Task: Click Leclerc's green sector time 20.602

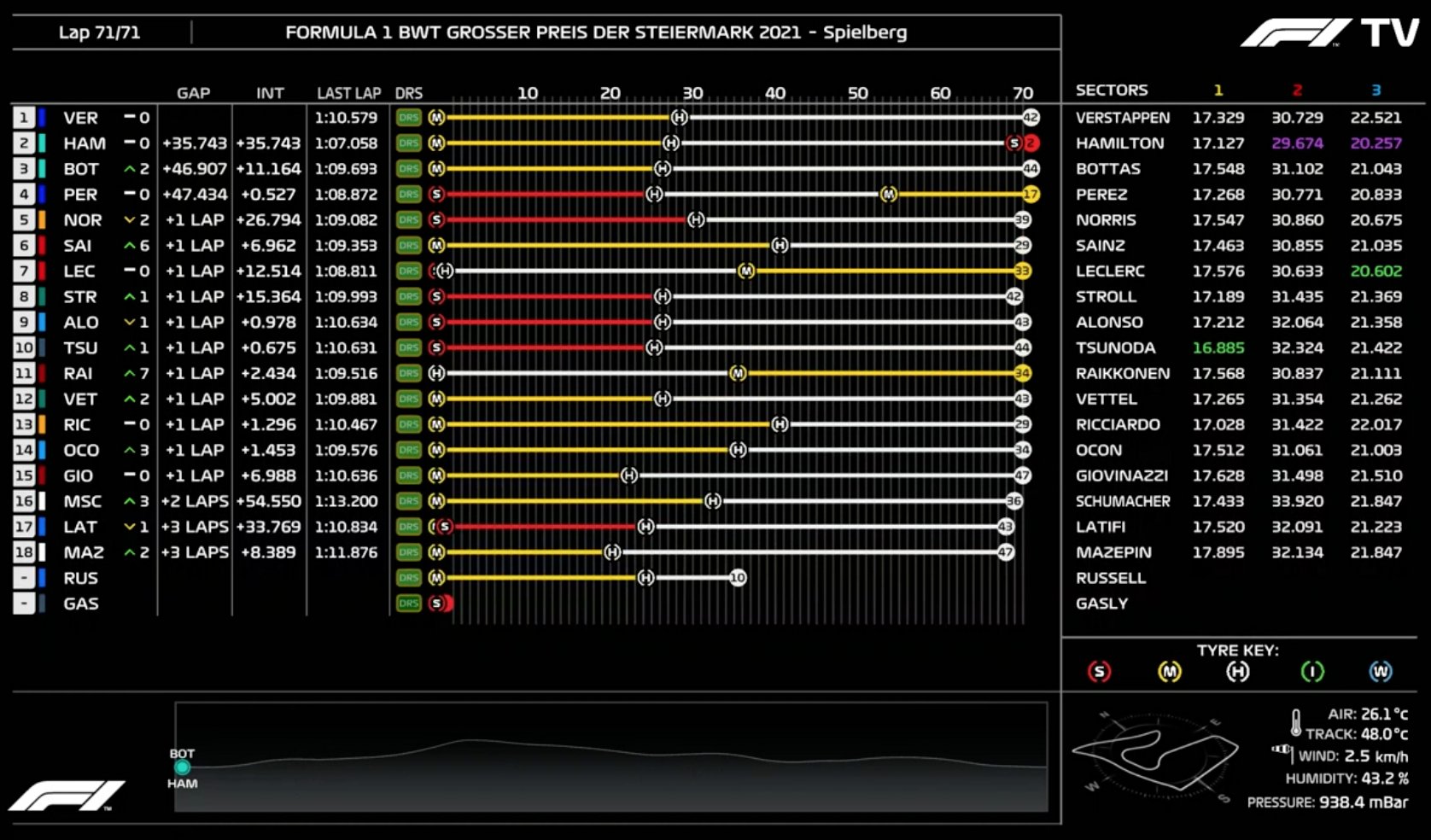Action: 1376,271
